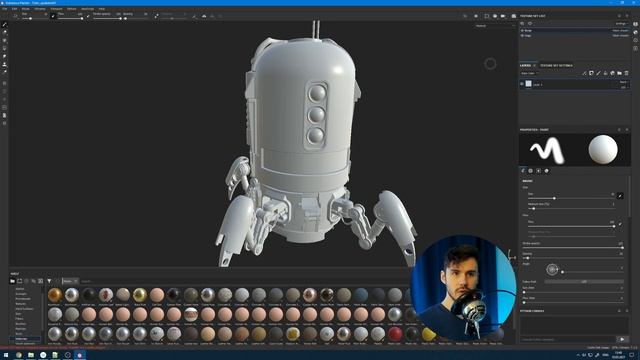Click the camera settings icon in top bar
The image size is (640, 360).
click(503, 16)
